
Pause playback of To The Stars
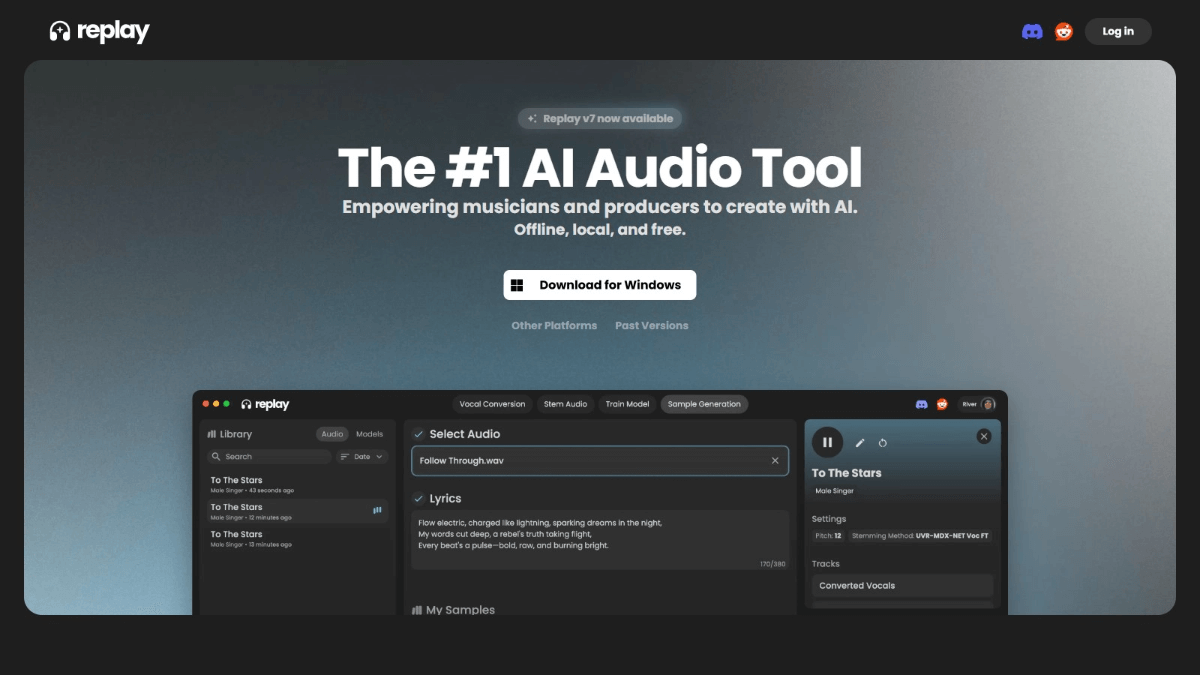coord(827,442)
